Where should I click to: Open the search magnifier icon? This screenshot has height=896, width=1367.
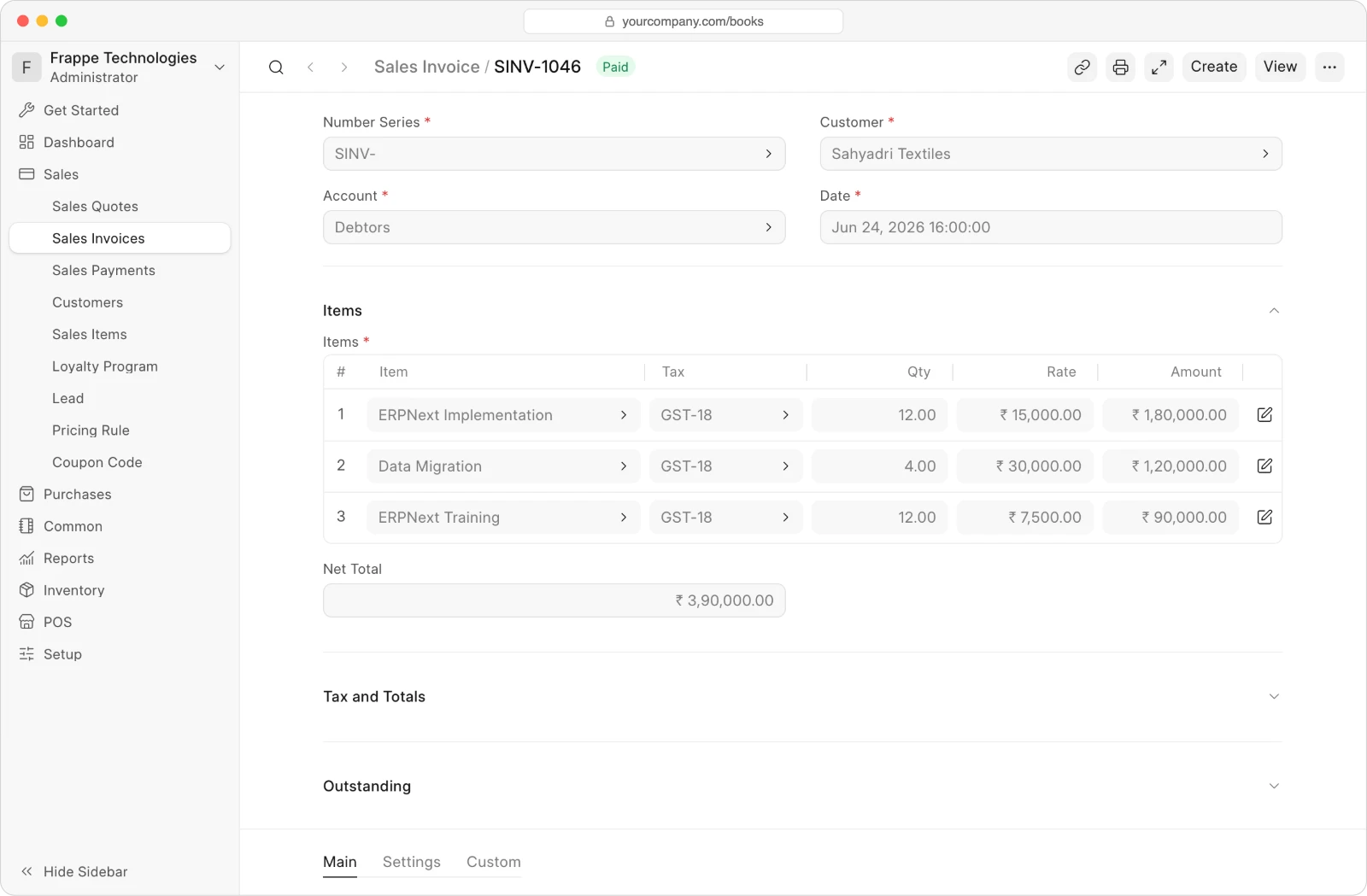click(276, 67)
